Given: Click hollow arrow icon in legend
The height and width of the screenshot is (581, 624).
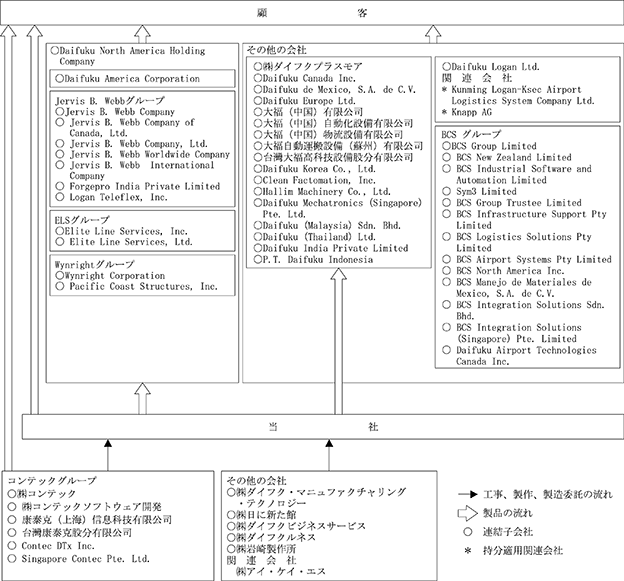Looking at the screenshot, I should (467, 514).
